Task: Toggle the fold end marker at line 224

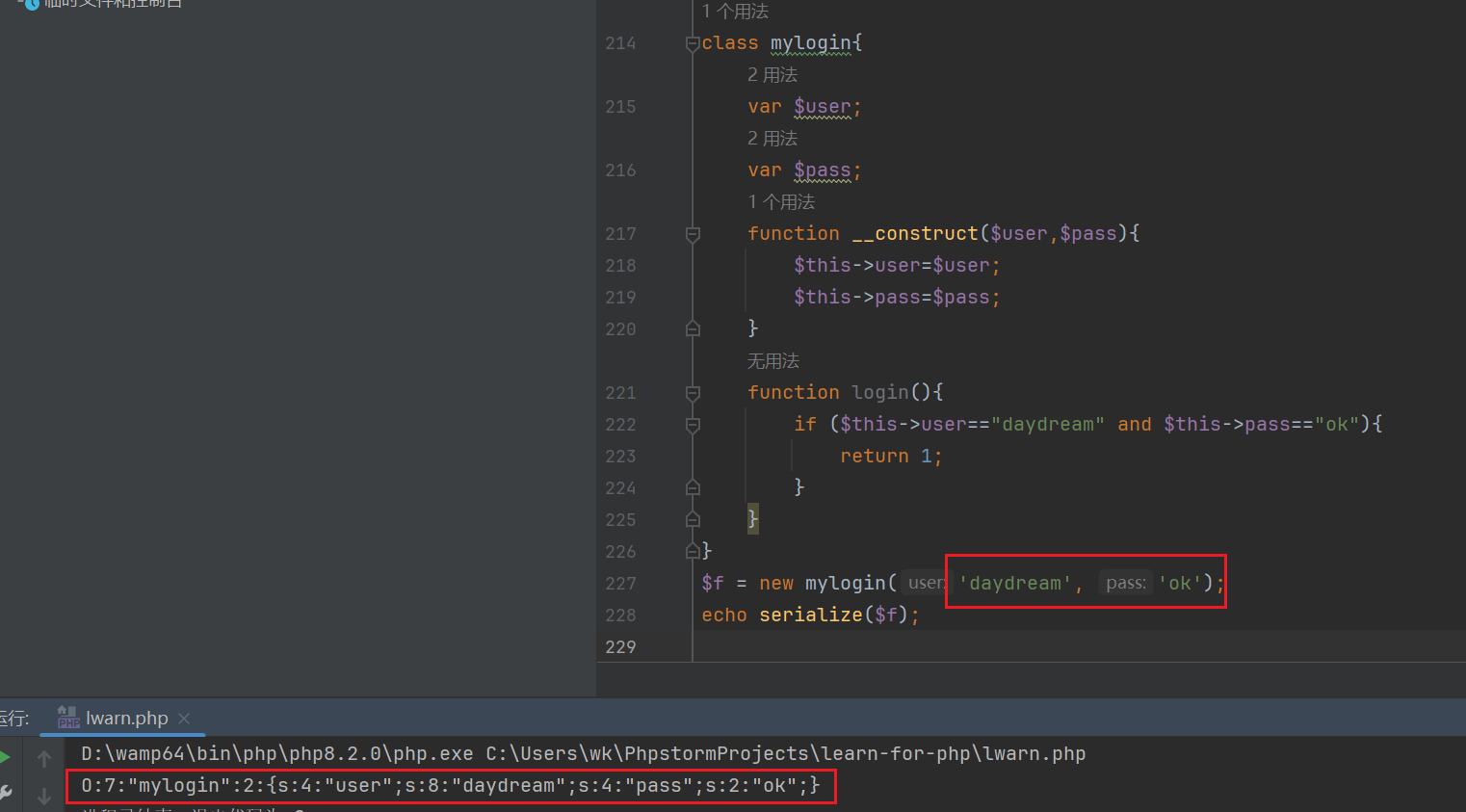Action: click(693, 488)
